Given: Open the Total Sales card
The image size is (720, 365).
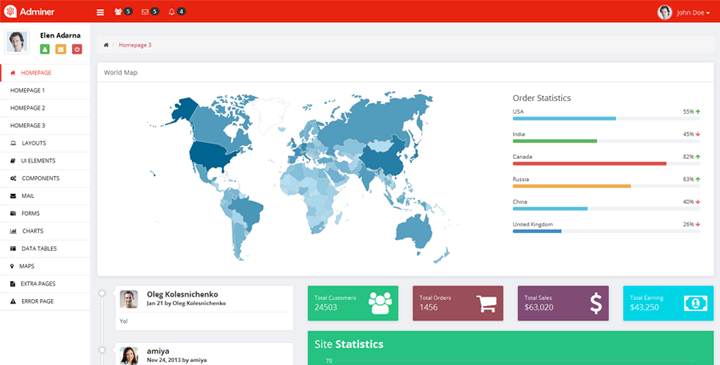Looking at the screenshot, I should point(563,303).
